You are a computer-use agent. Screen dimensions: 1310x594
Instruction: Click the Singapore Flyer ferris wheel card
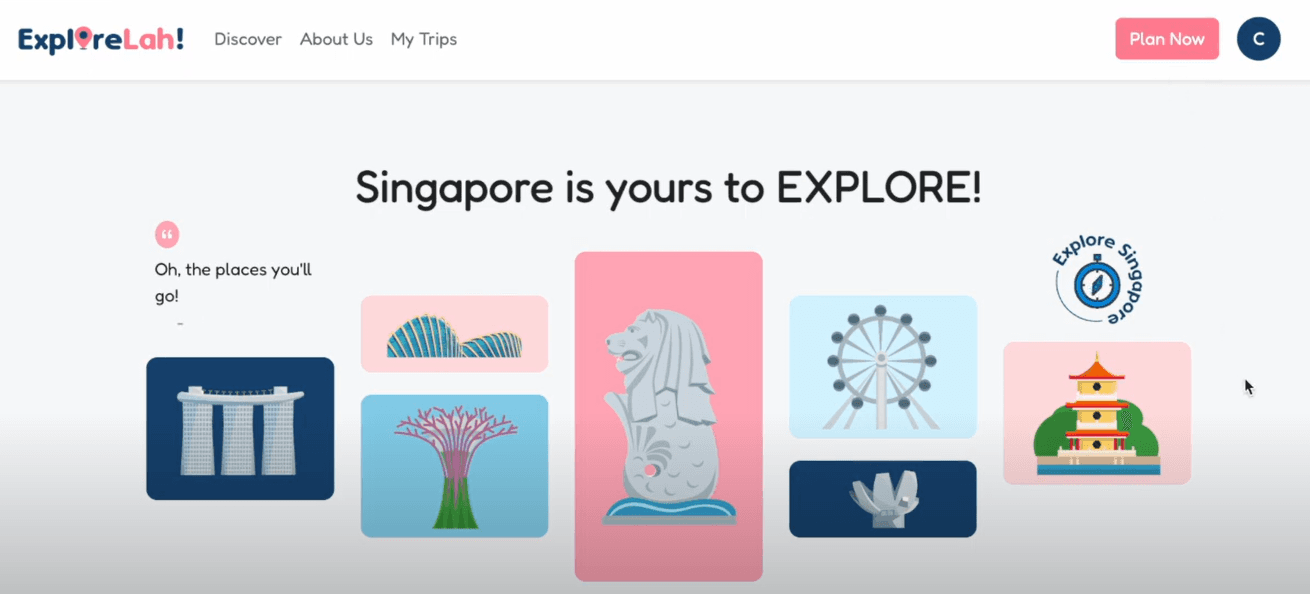[882, 366]
